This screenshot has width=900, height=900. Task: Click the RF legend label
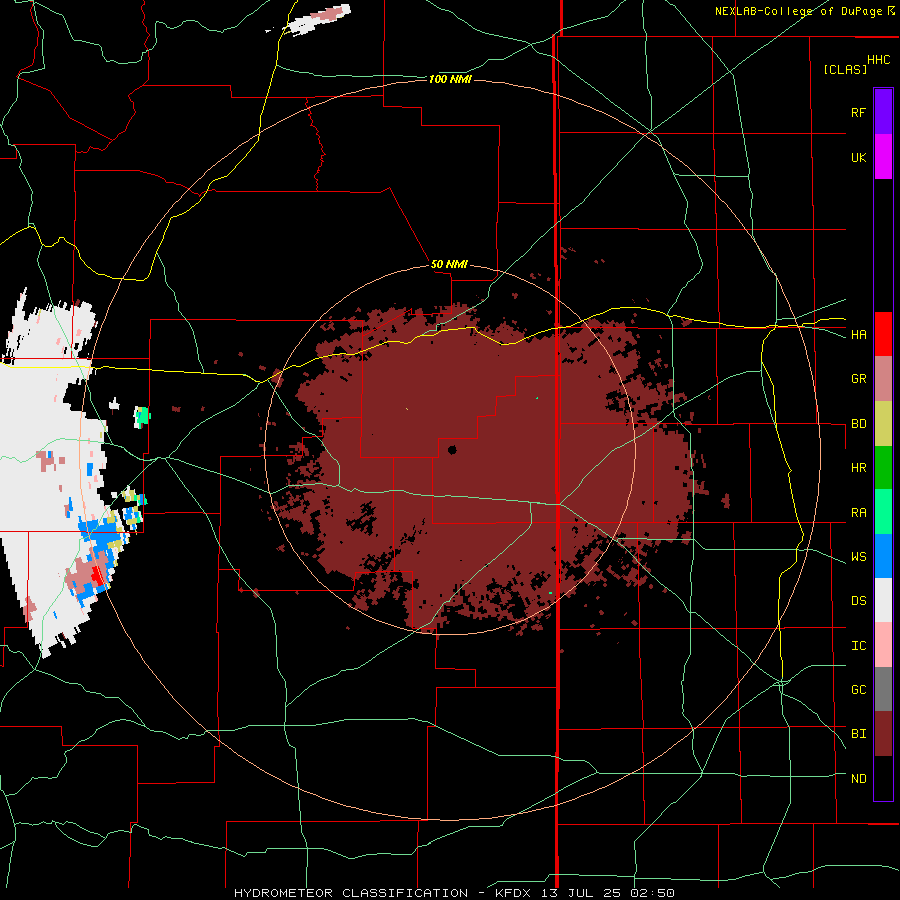point(858,112)
